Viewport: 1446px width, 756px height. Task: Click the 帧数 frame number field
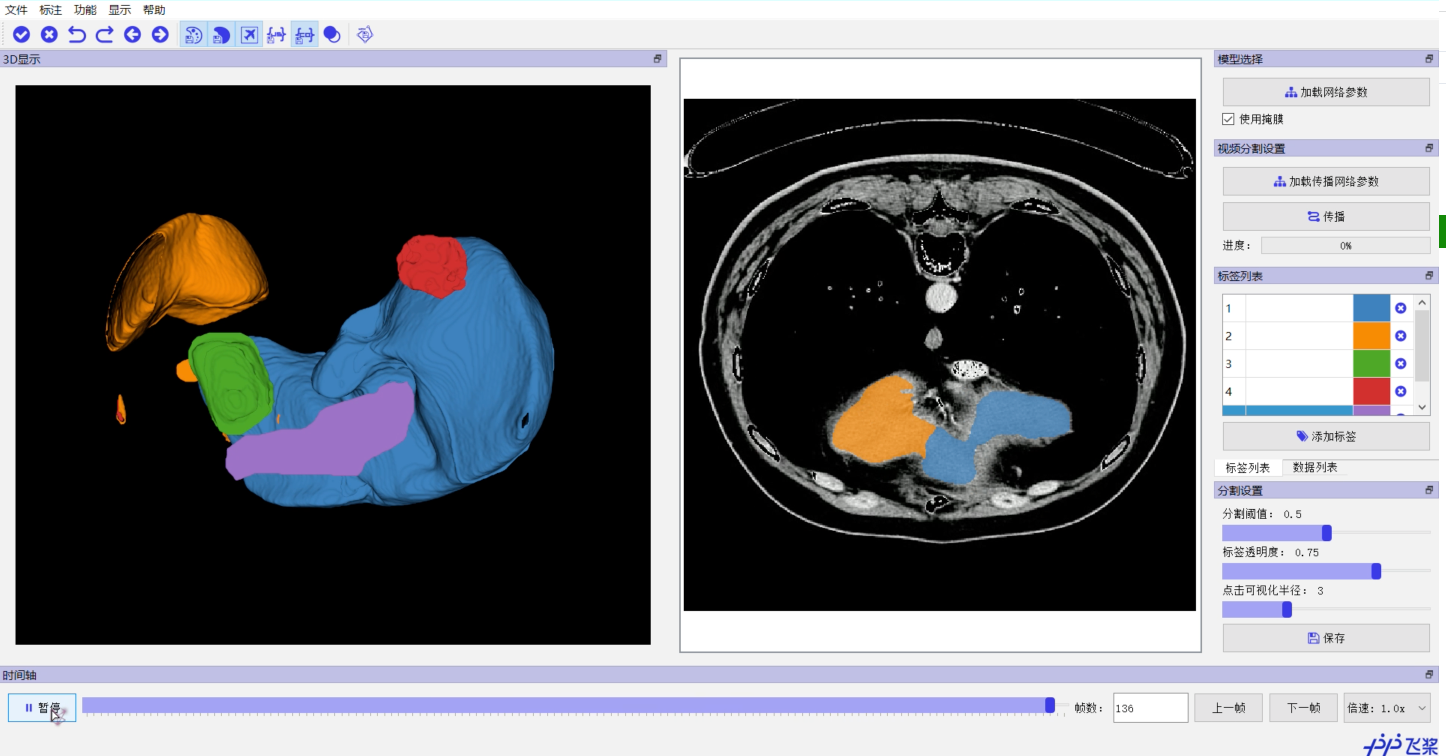pyautogui.click(x=1150, y=707)
